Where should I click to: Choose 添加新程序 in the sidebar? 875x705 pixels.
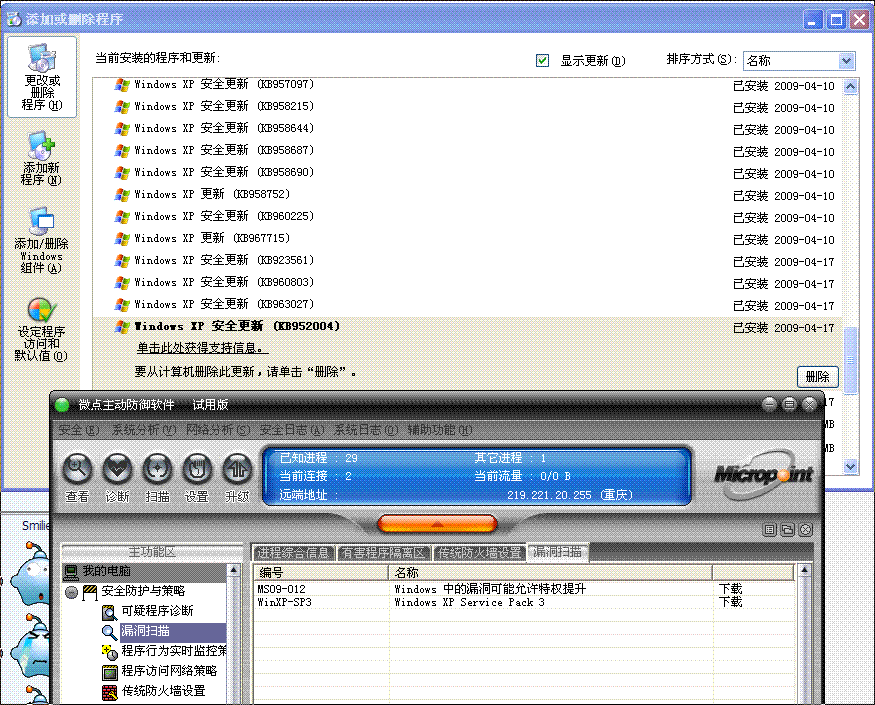point(41,159)
